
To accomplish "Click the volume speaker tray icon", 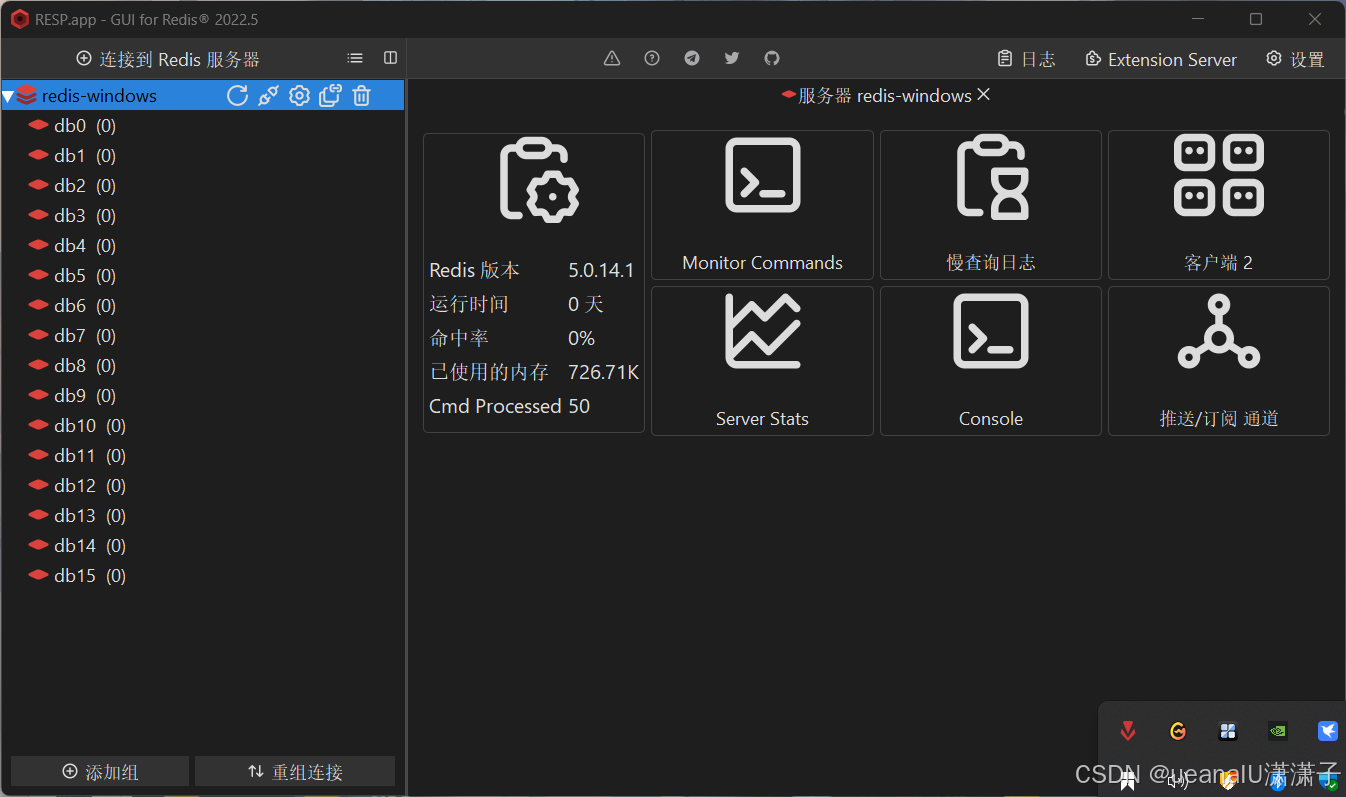I will [1178, 781].
